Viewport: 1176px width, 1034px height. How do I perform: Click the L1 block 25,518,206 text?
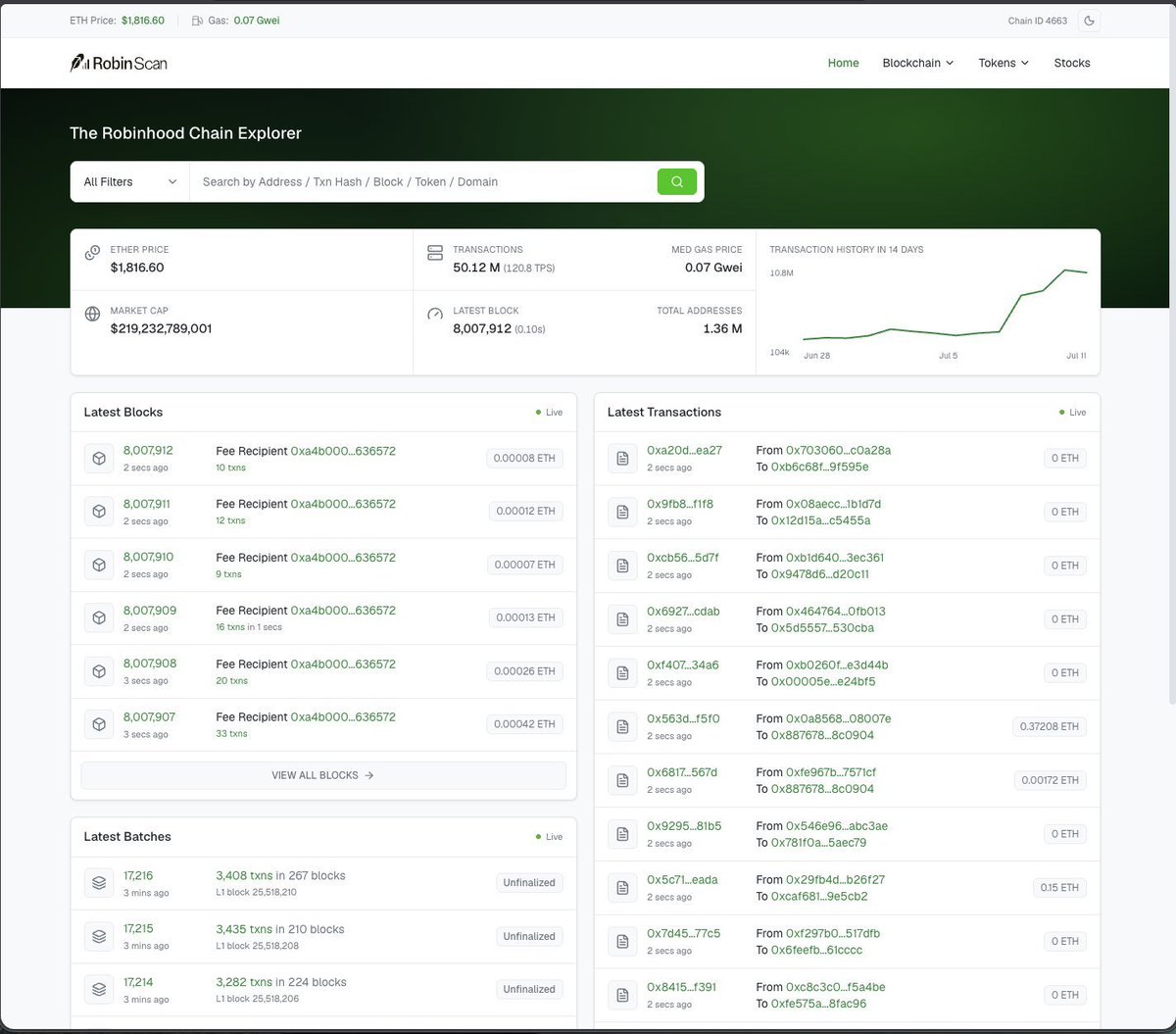pos(256,999)
